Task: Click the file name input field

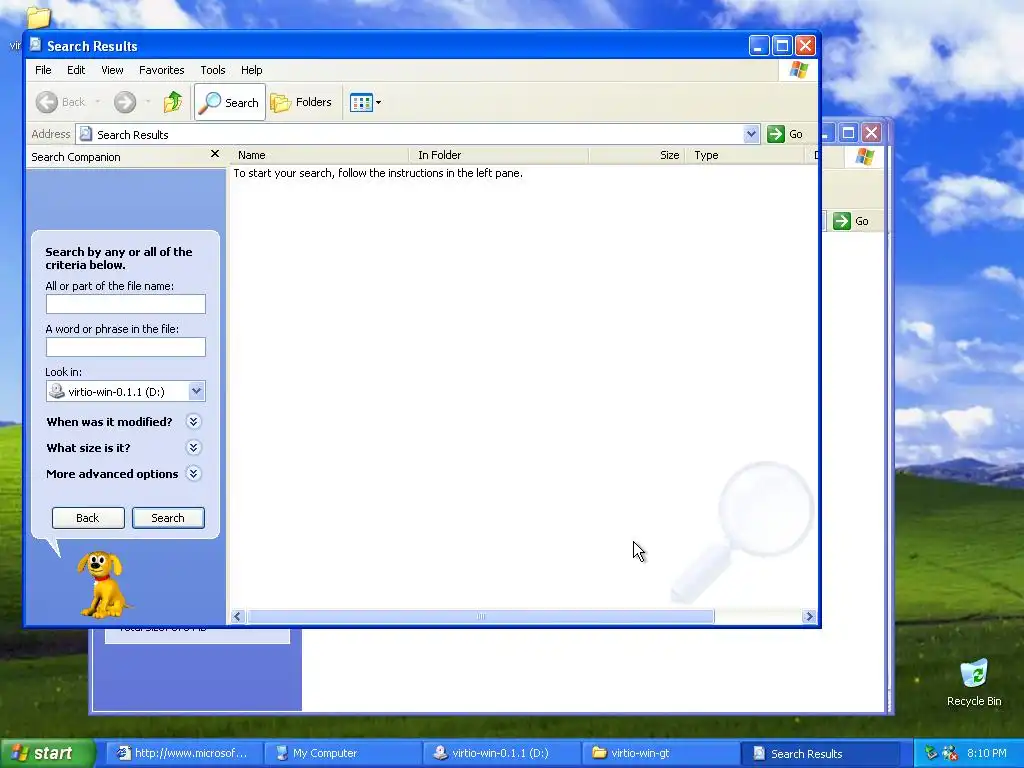Action: (x=126, y=304)
